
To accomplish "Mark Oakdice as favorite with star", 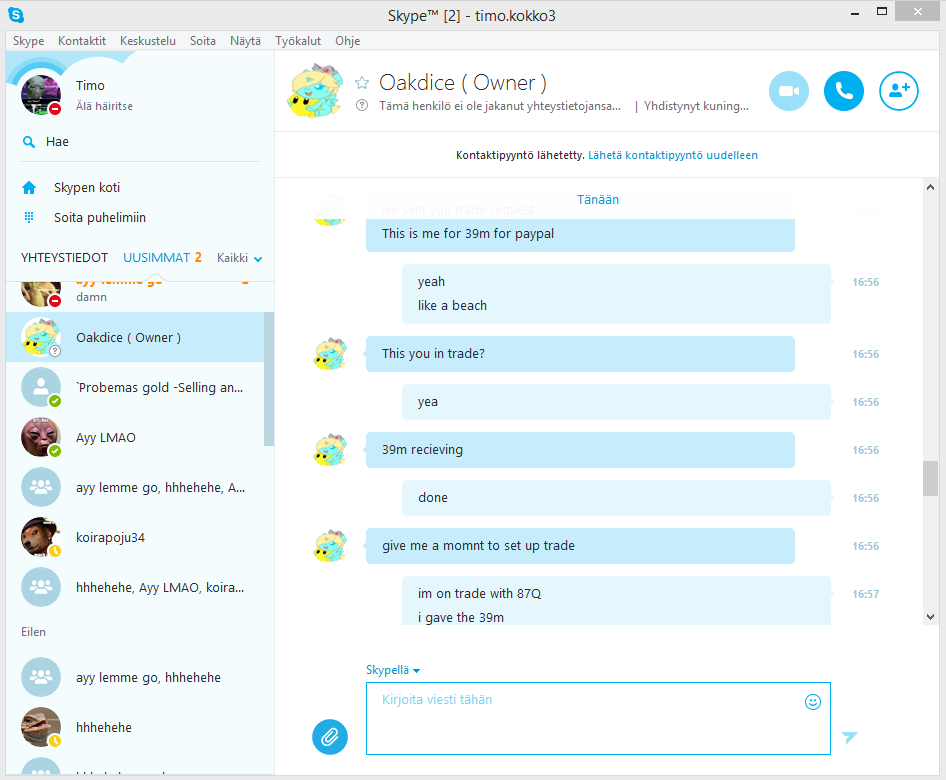I will click(362, 83).
